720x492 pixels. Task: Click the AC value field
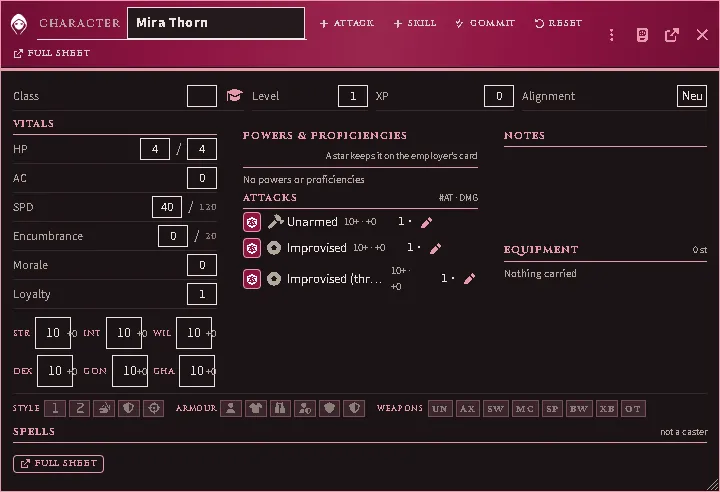click(202, 178)
